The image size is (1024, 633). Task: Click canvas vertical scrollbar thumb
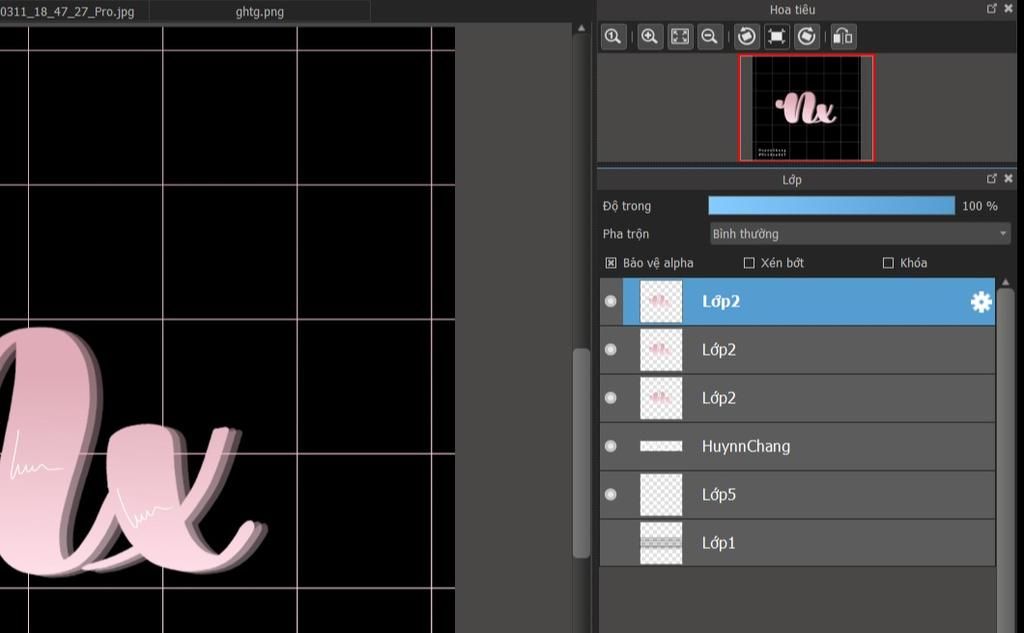pos(581,453)
